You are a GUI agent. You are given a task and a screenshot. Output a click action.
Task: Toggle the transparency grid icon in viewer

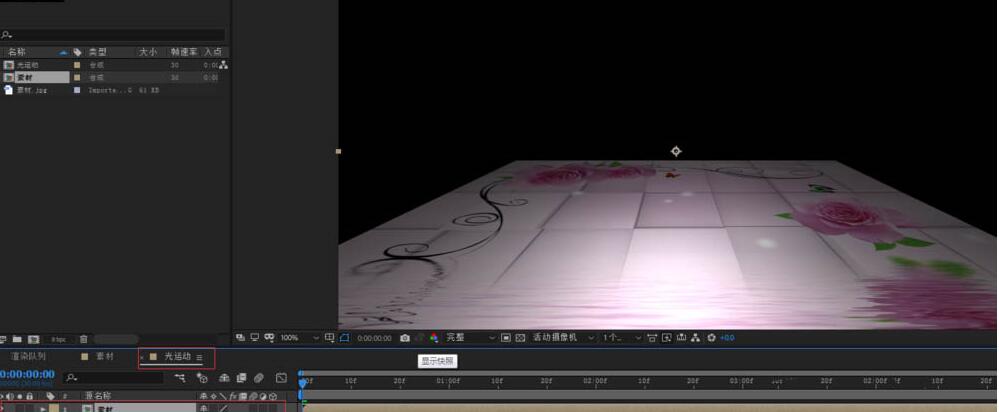click(521, 338)
